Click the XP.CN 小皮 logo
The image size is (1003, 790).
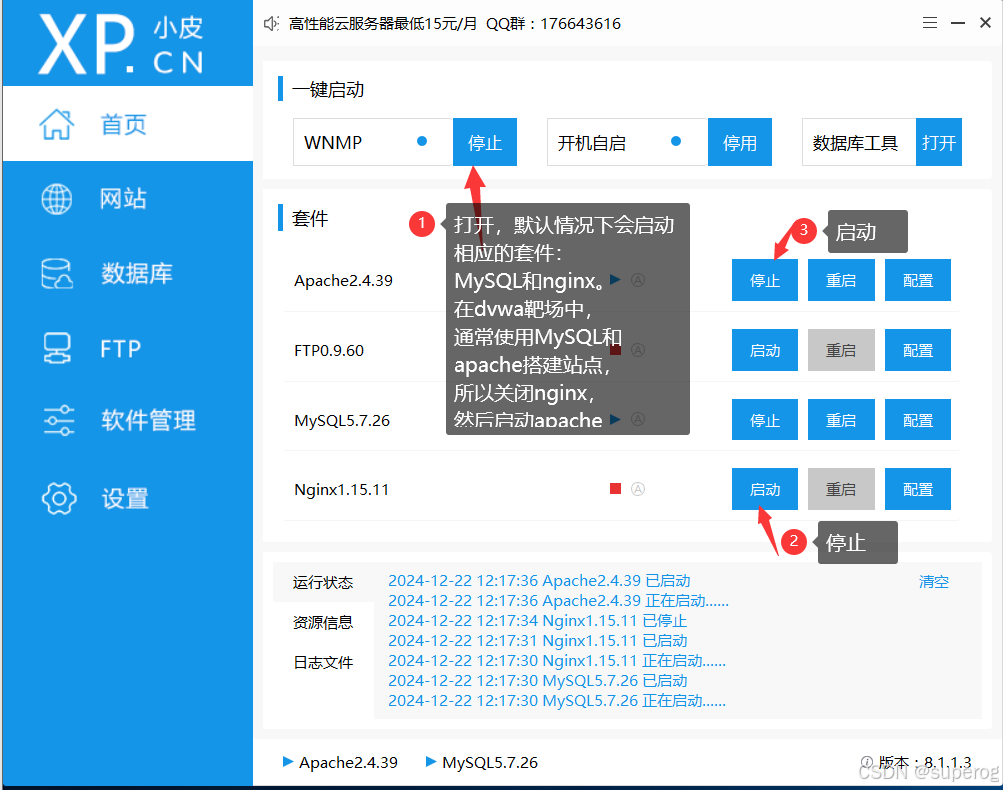click(x=122, y=43)
